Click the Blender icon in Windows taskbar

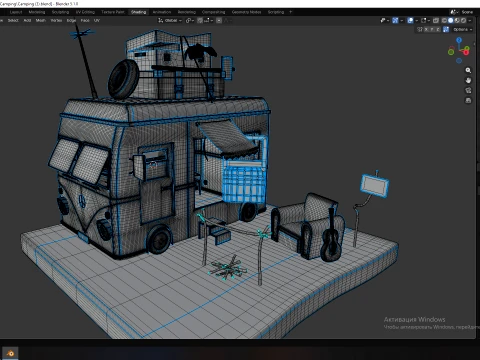click(x=10, y=353)
